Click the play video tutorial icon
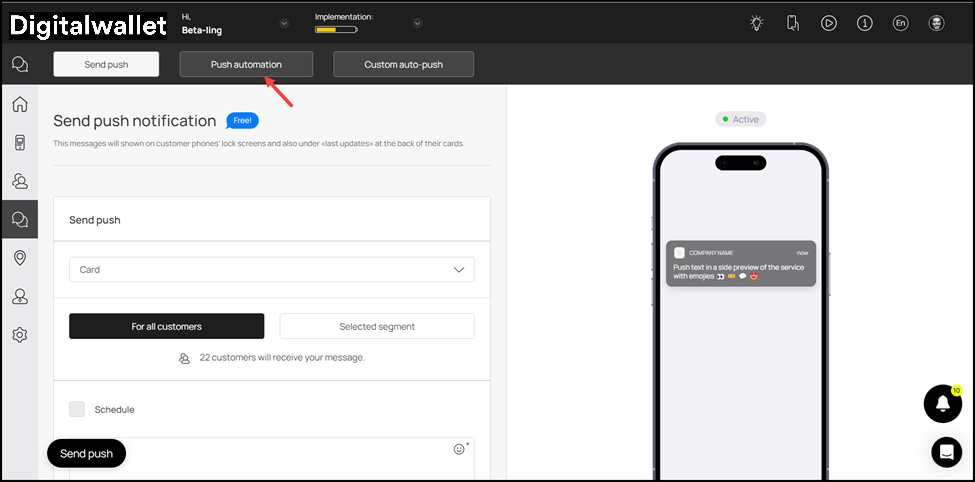975x482 pixels. point(829,23)
